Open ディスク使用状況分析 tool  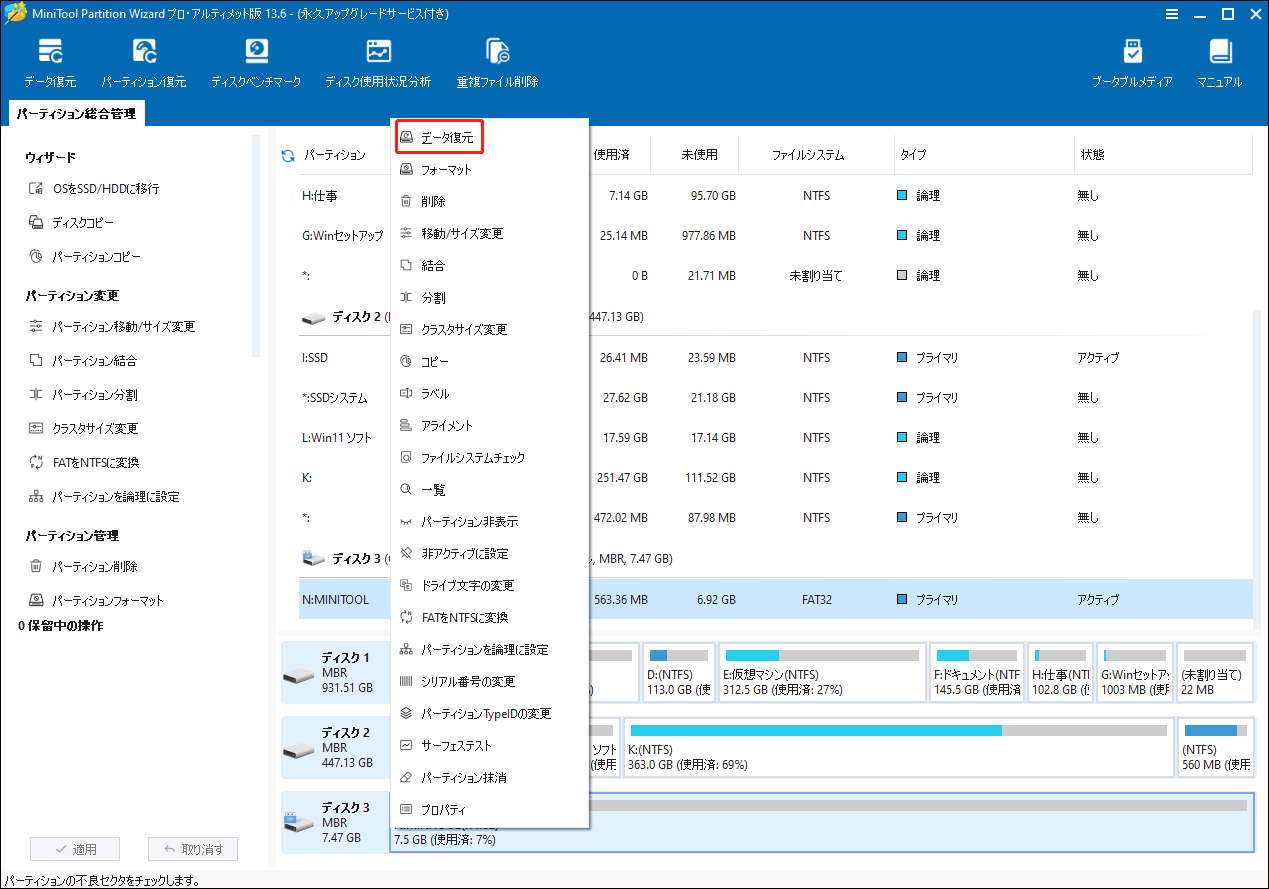[378, 64]
